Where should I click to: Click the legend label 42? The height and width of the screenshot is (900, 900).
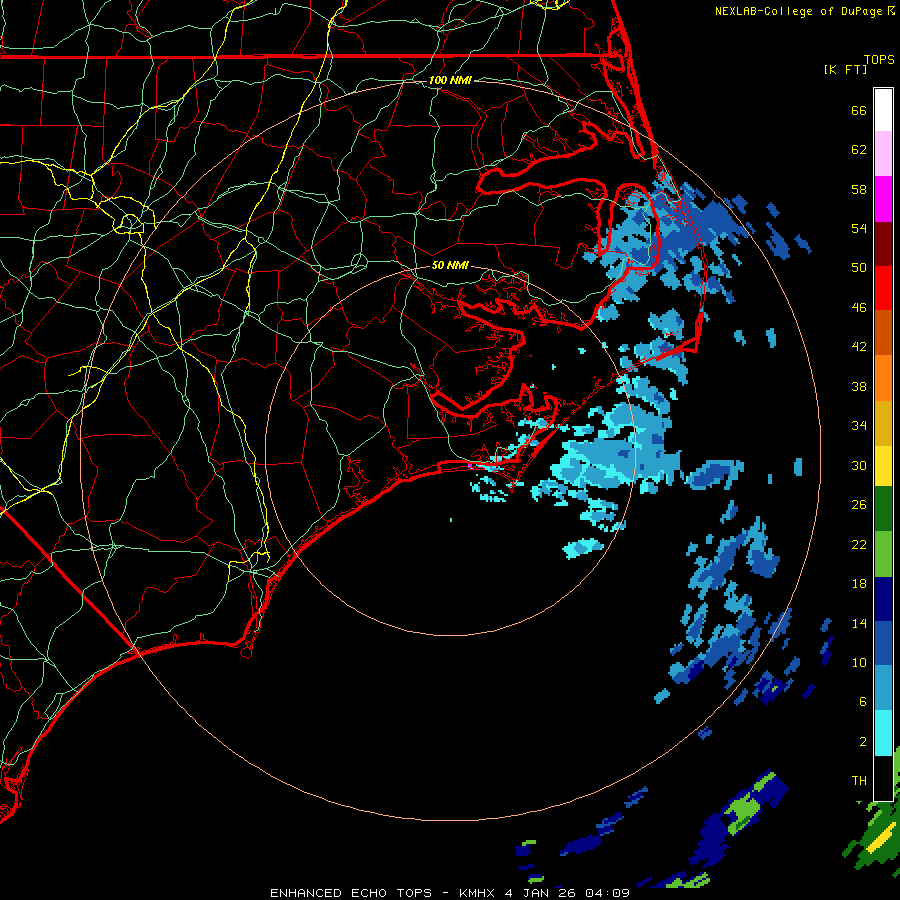859,347
